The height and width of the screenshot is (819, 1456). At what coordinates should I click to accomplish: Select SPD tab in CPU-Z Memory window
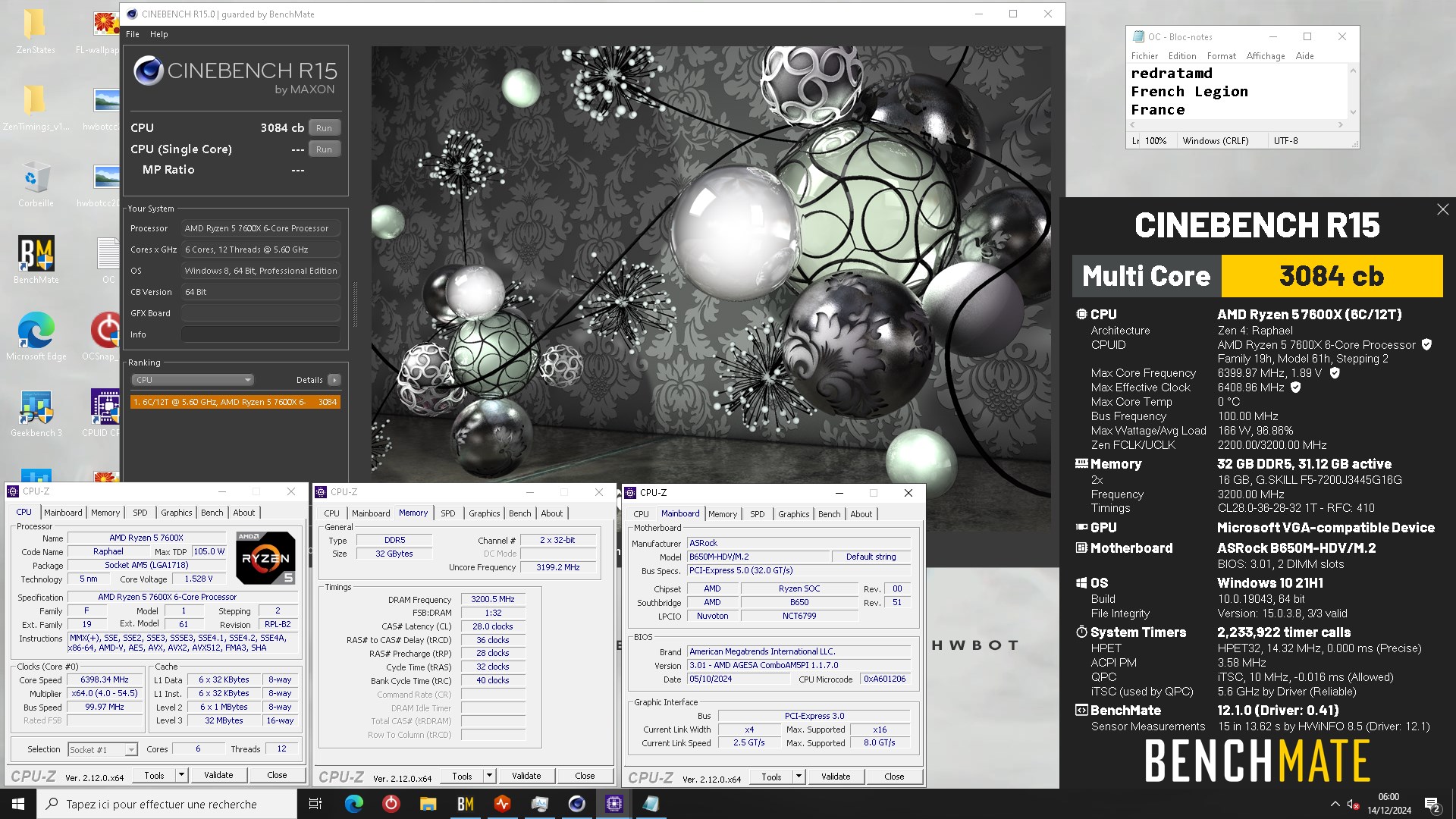[x=447, y=513]
